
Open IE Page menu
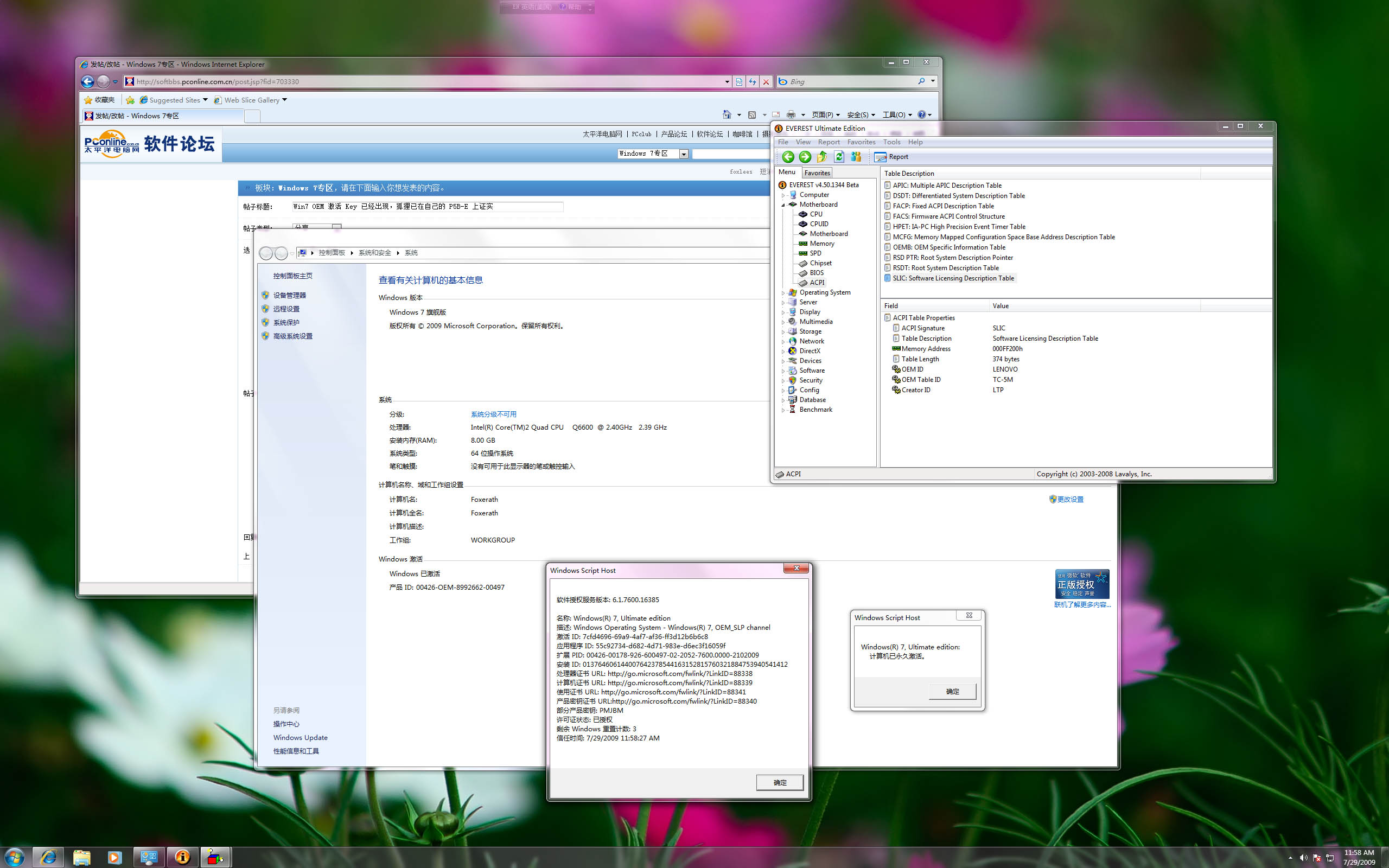click(x=825, y=115)
